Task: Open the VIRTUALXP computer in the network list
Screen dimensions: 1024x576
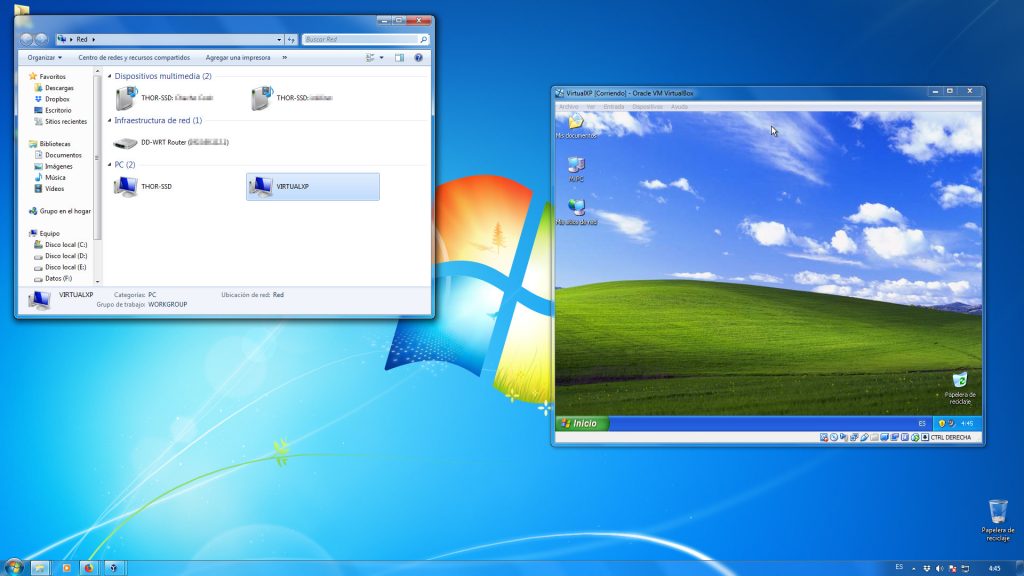Action: (312, 187)
